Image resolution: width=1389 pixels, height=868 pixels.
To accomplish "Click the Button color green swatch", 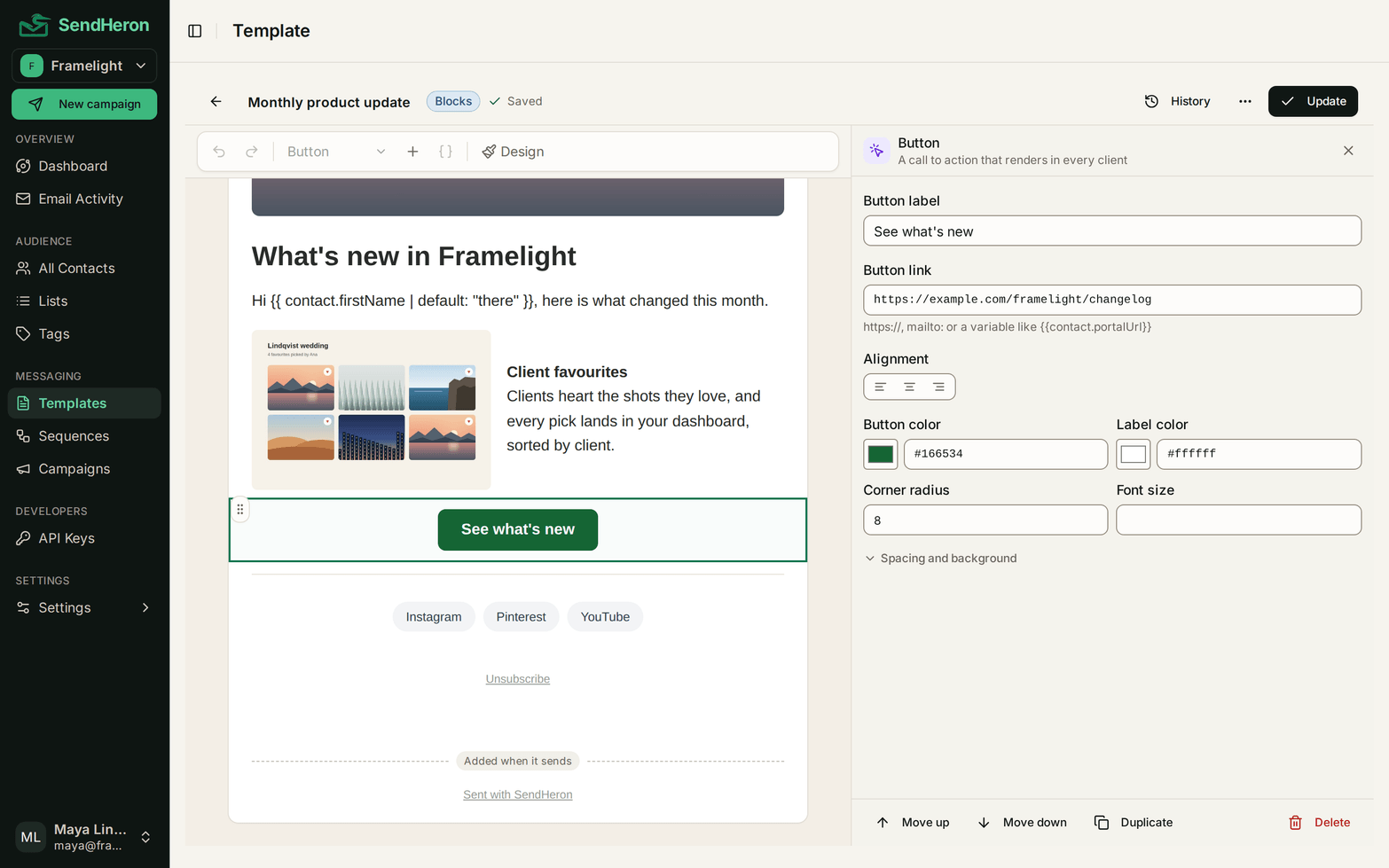I will click(x=881, y=454).
